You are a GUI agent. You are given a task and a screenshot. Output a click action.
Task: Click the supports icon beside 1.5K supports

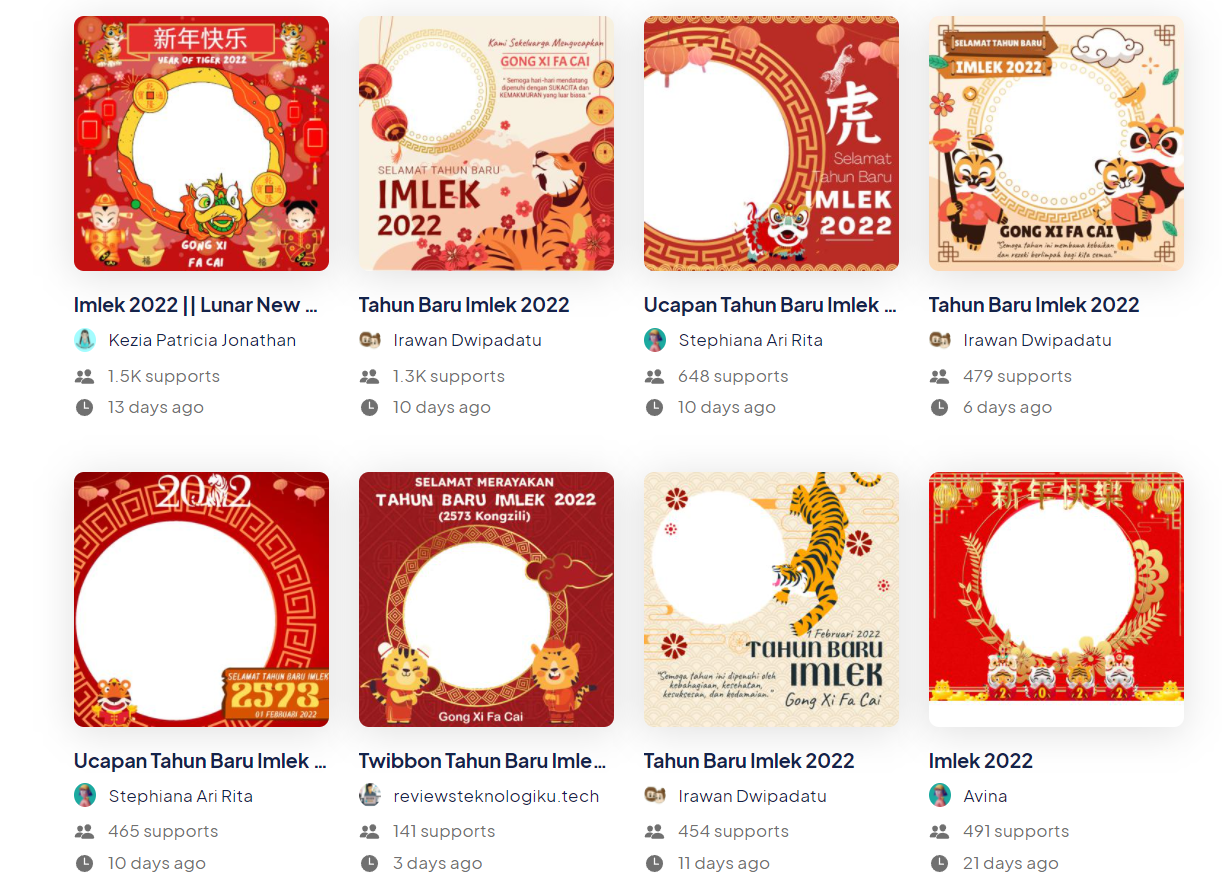coord(84,377)
